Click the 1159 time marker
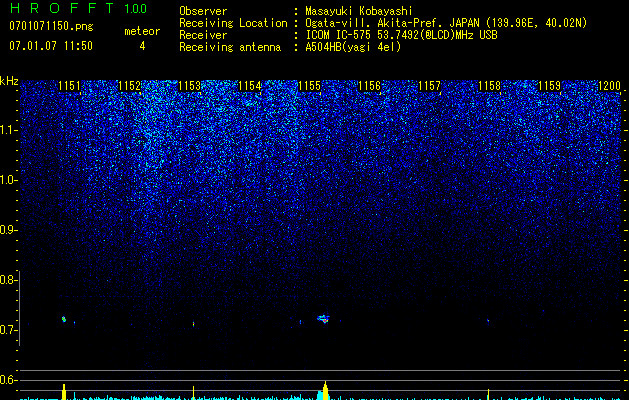629x400 pixels. pos(549,86)
